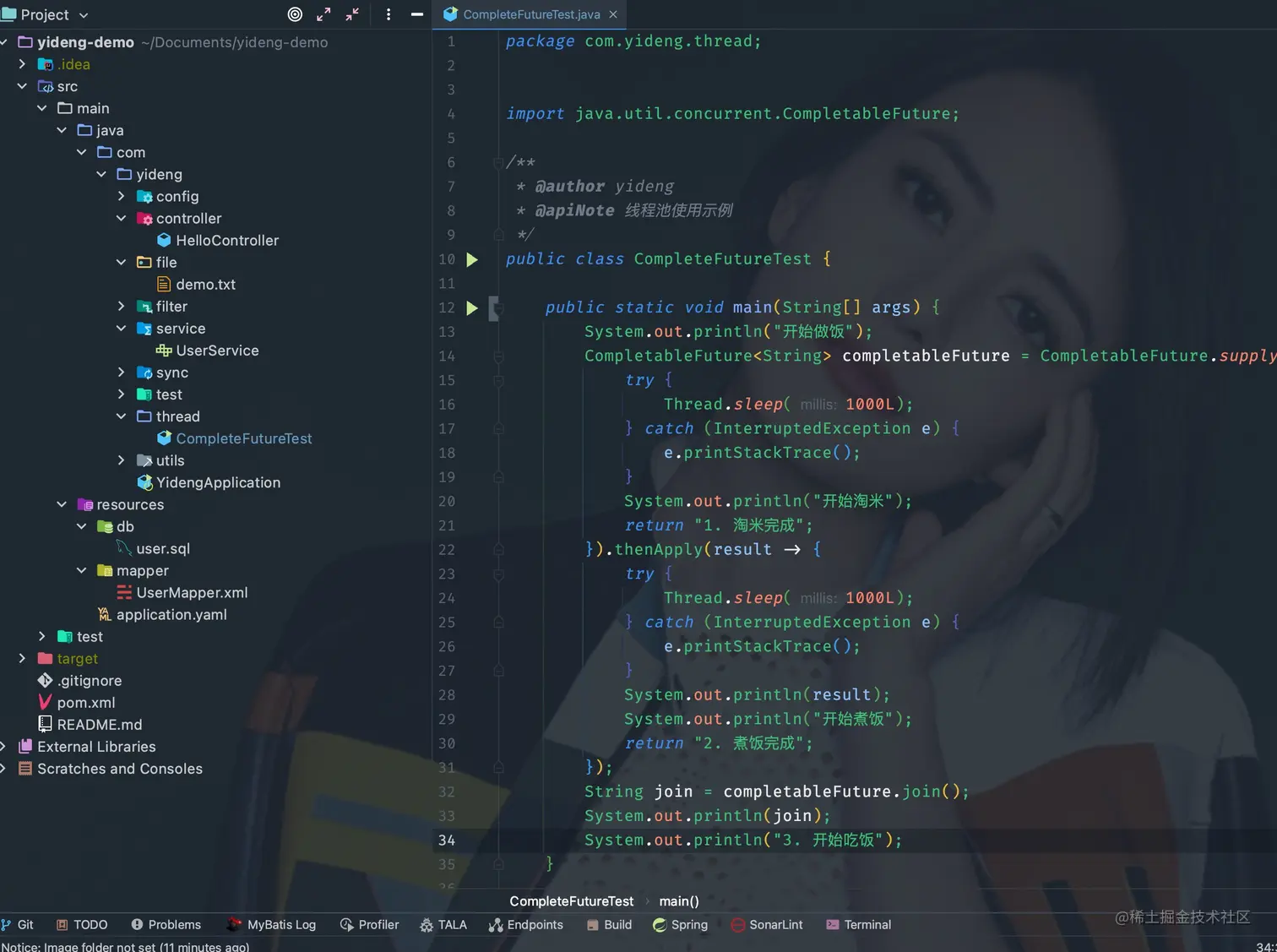Expand the filter package
This screenshot has width=1277, height=952.
121,306
